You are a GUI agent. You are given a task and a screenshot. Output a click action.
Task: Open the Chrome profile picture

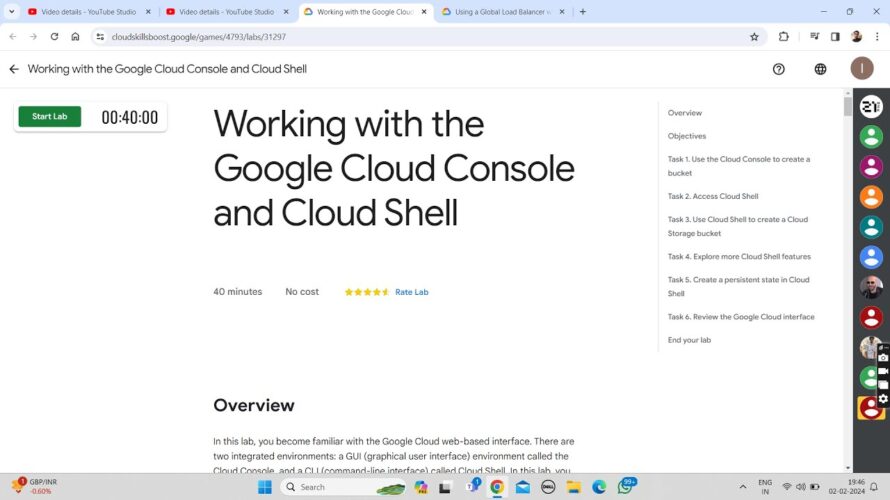tap(857, 37)
